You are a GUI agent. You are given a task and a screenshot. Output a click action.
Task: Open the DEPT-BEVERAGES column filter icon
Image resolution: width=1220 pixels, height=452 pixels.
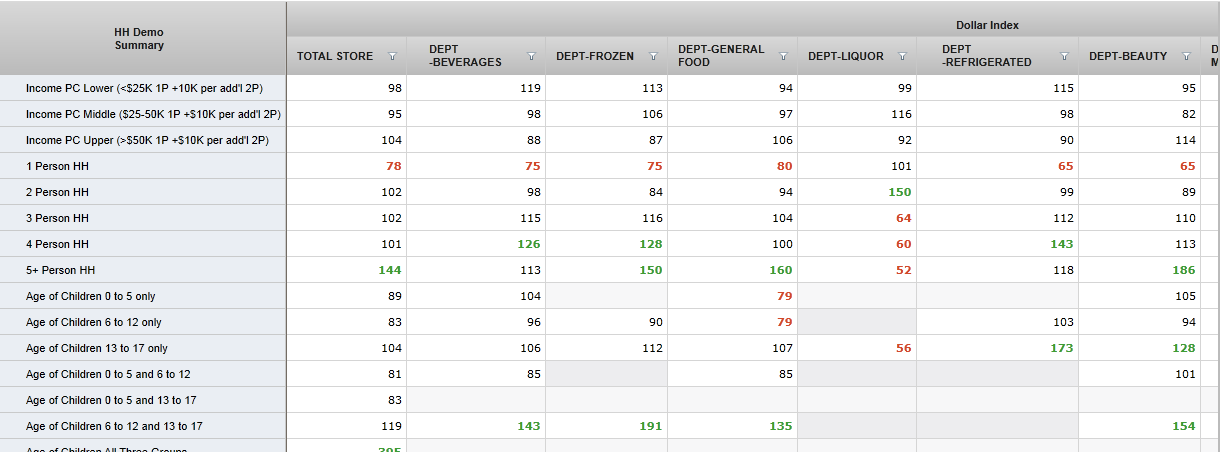click(531, 57)
